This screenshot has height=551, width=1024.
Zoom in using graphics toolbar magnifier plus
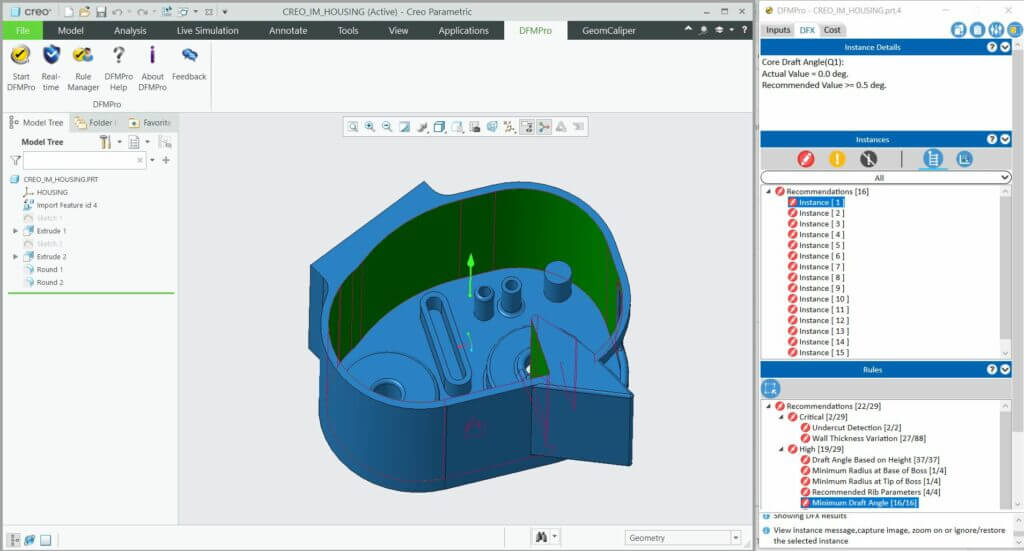[370, 127]
